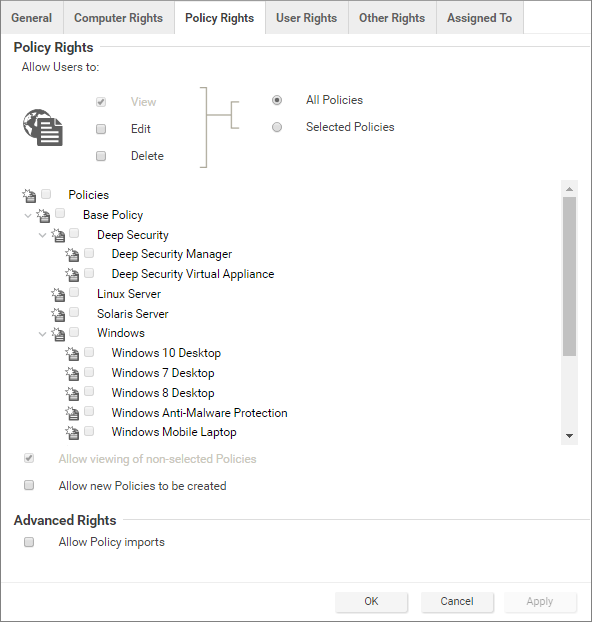Viewport: 592px width, 622px height.
Task: Open the Assigned To tab
Action: [x=480, y=18]
